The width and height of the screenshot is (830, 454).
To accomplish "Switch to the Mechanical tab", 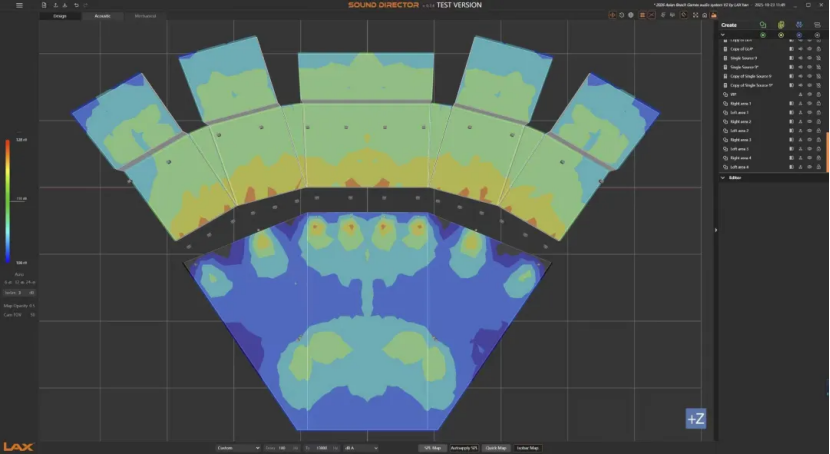I will coord(145,16).
